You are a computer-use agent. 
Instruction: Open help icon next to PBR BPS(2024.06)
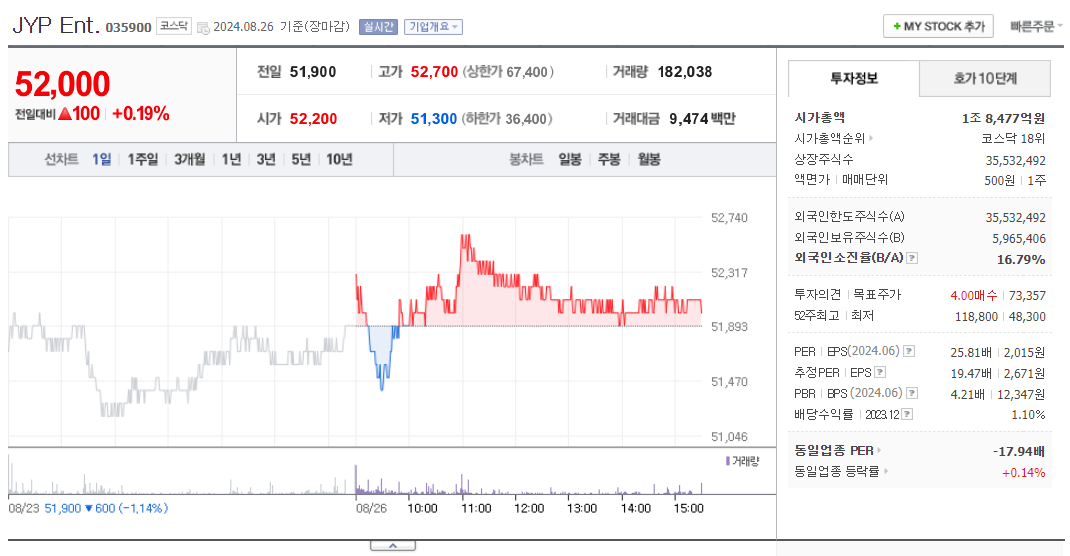pos(912,393)
